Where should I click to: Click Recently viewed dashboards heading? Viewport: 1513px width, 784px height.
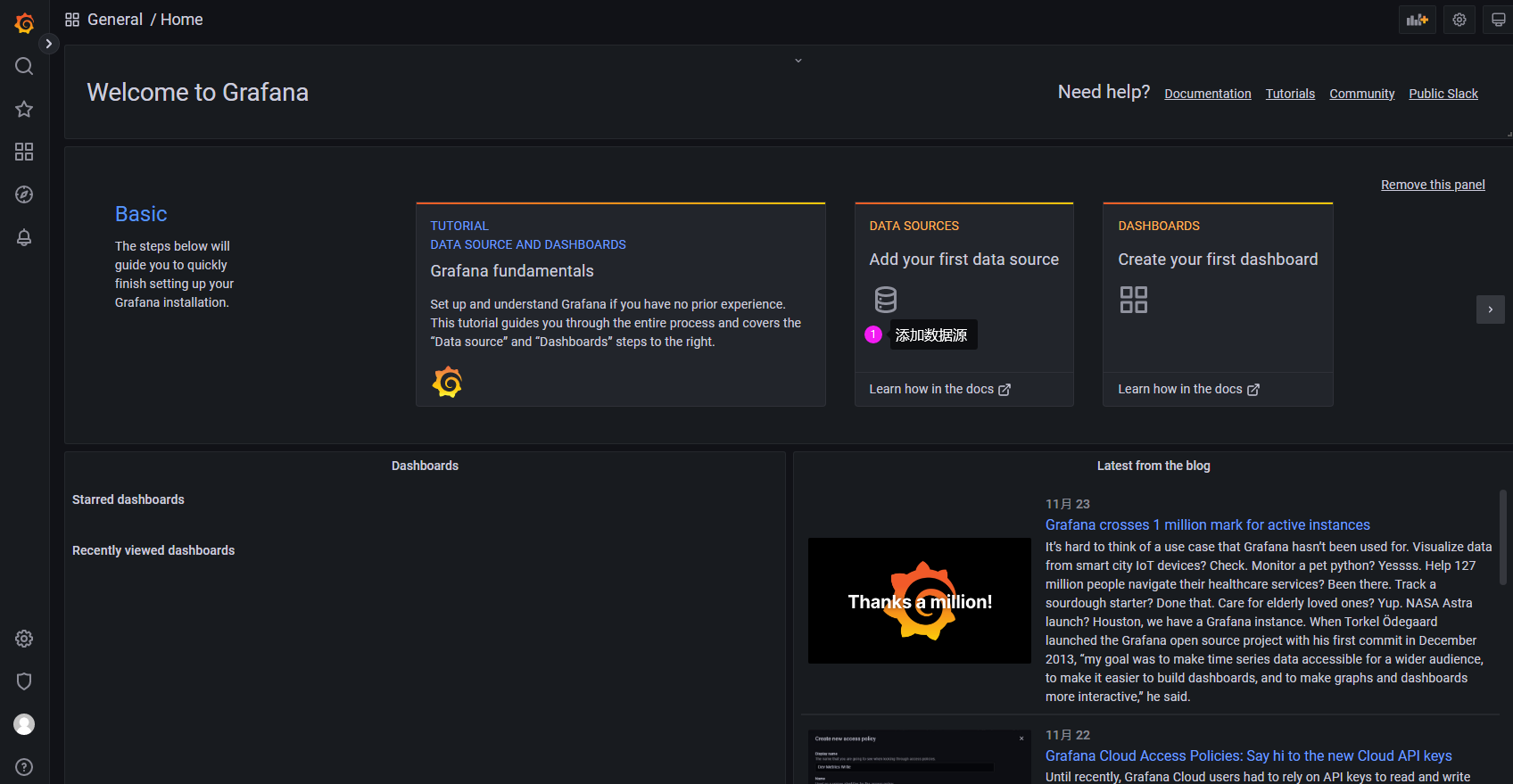(153, 550)
